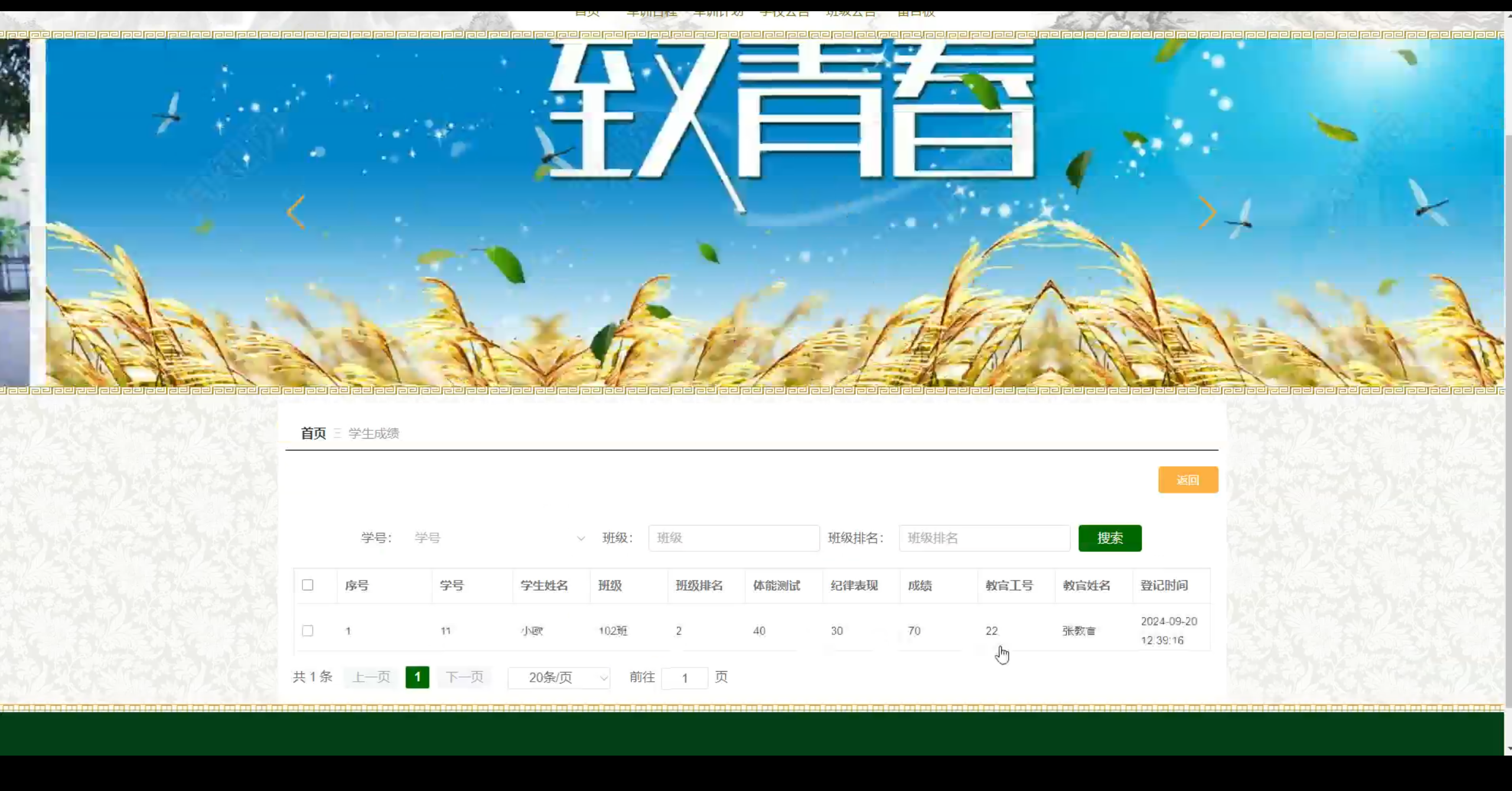Expand the 20条/页 page size selector
The height and width of the screenshot is (791, 1512).
[x=559, y=677]
